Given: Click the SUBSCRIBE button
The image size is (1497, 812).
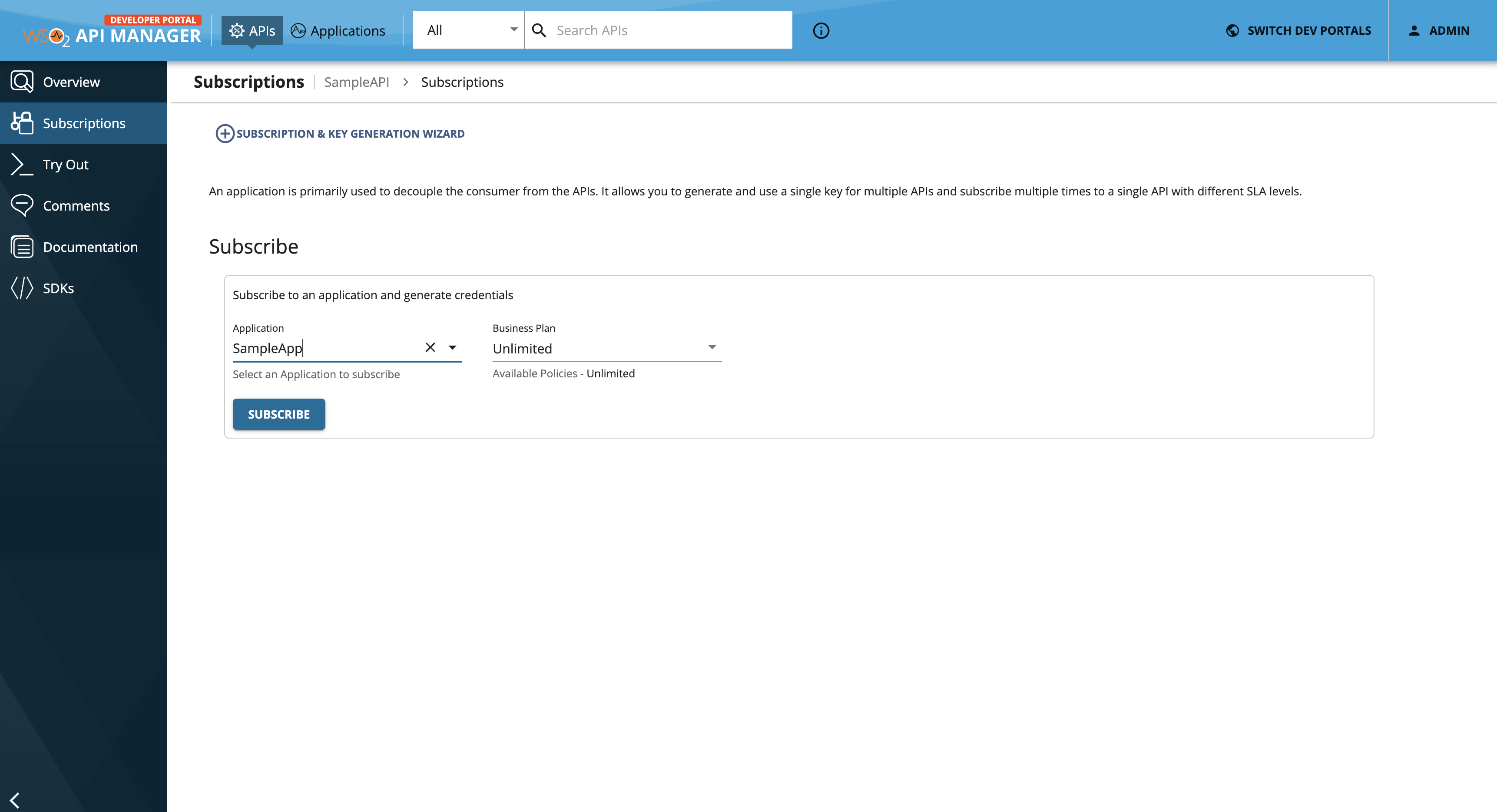Looking at the screenshot, I should (278, 414).
